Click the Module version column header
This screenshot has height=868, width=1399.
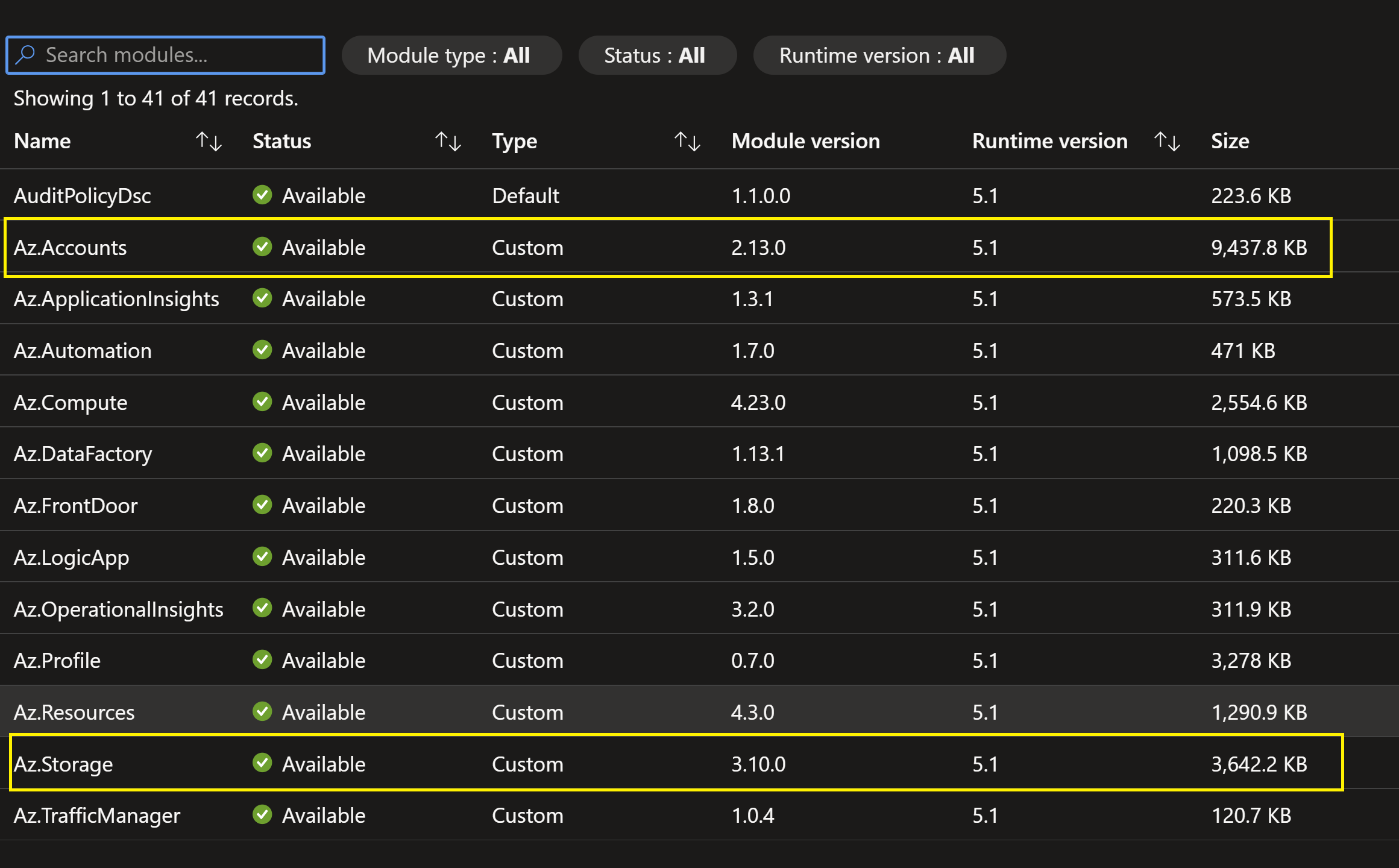(805, 141)
